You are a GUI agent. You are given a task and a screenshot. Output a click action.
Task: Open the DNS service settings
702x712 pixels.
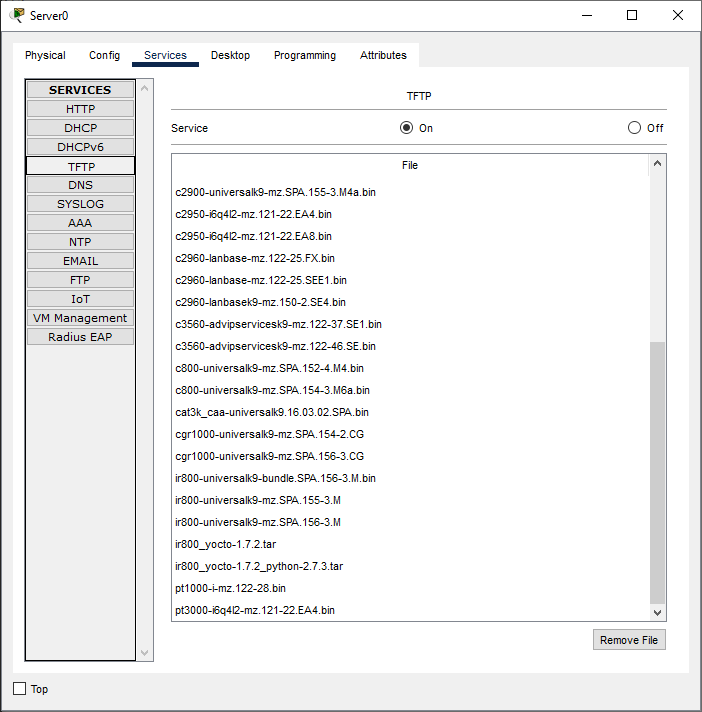80,185
